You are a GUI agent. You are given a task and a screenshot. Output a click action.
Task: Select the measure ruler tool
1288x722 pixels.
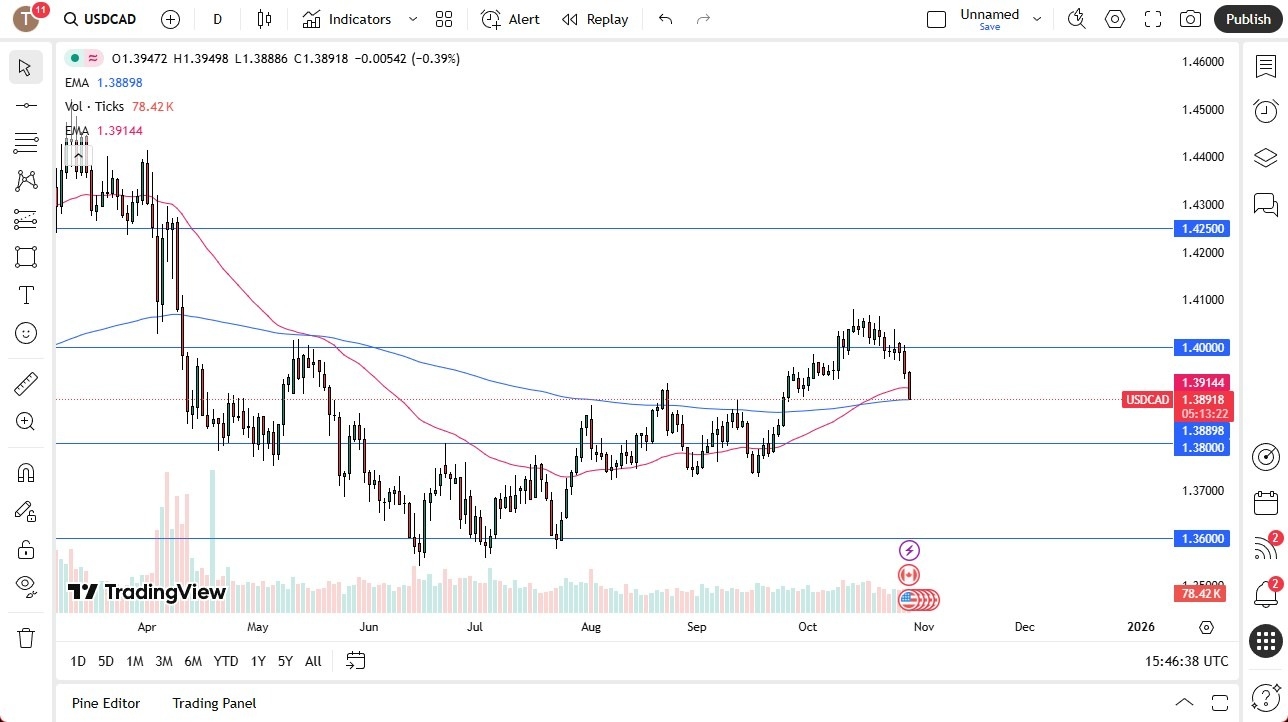26,383
